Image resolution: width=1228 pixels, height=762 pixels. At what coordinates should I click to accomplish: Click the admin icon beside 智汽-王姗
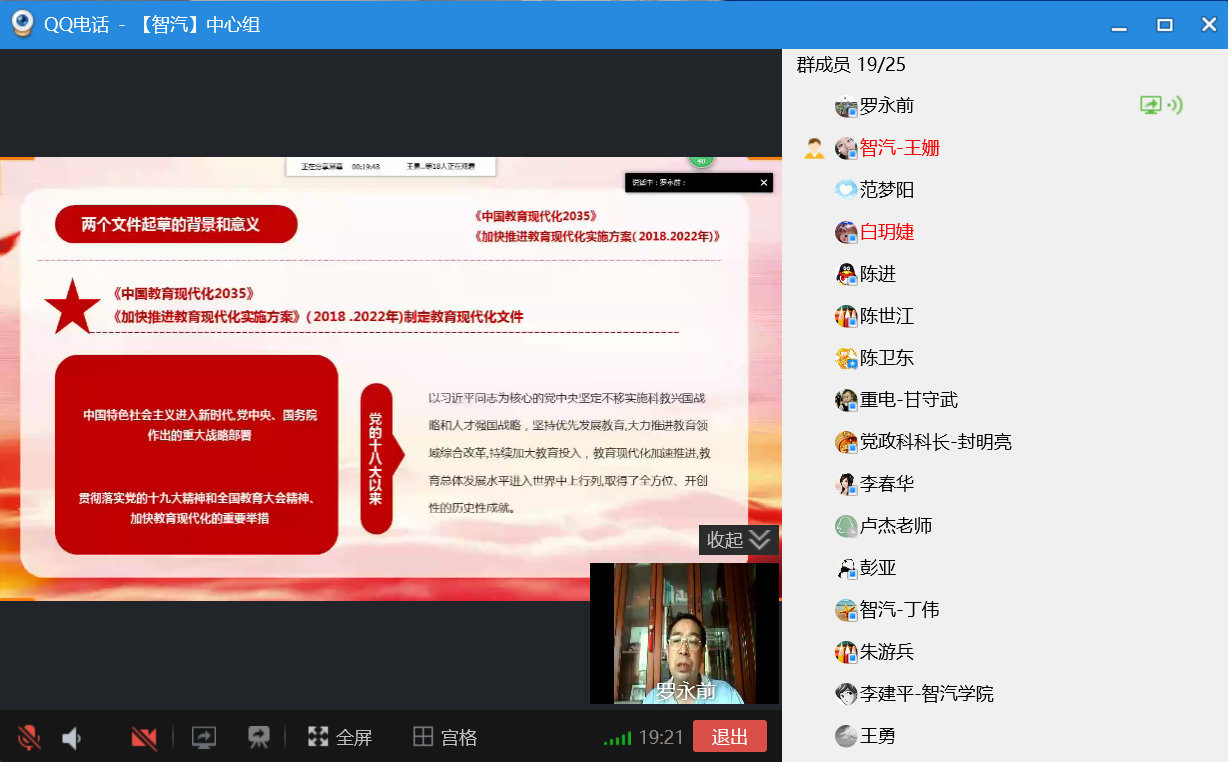[814, 149]
